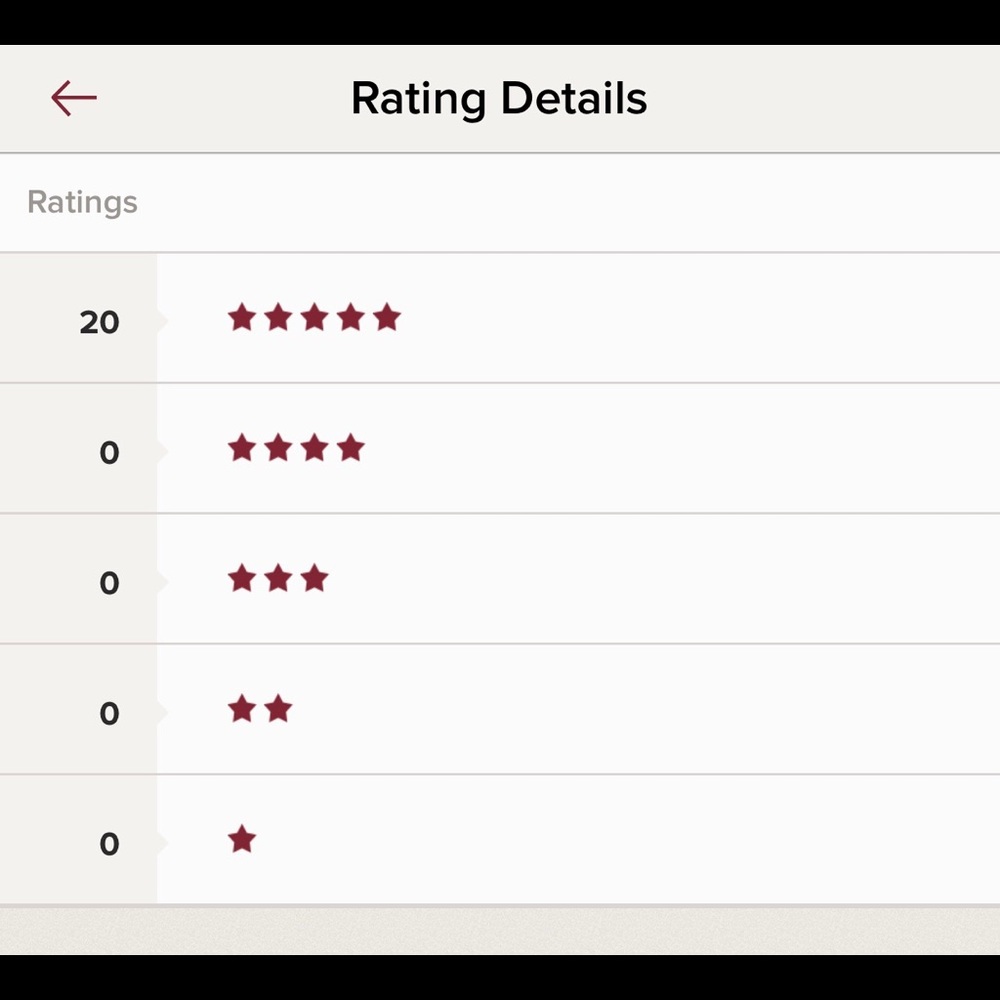1000x1000 pixels.
Task: Click the 20 count for 5-star ratings
Action: point(98,322)
